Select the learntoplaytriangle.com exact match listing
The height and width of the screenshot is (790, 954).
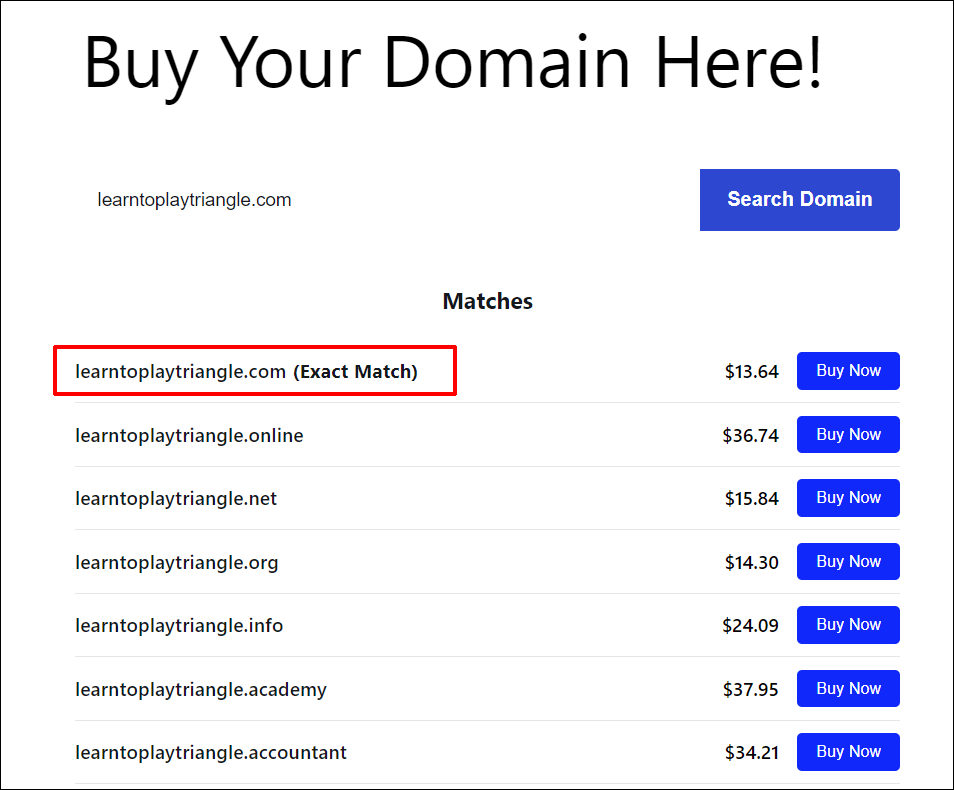click(x=246, y=370)
